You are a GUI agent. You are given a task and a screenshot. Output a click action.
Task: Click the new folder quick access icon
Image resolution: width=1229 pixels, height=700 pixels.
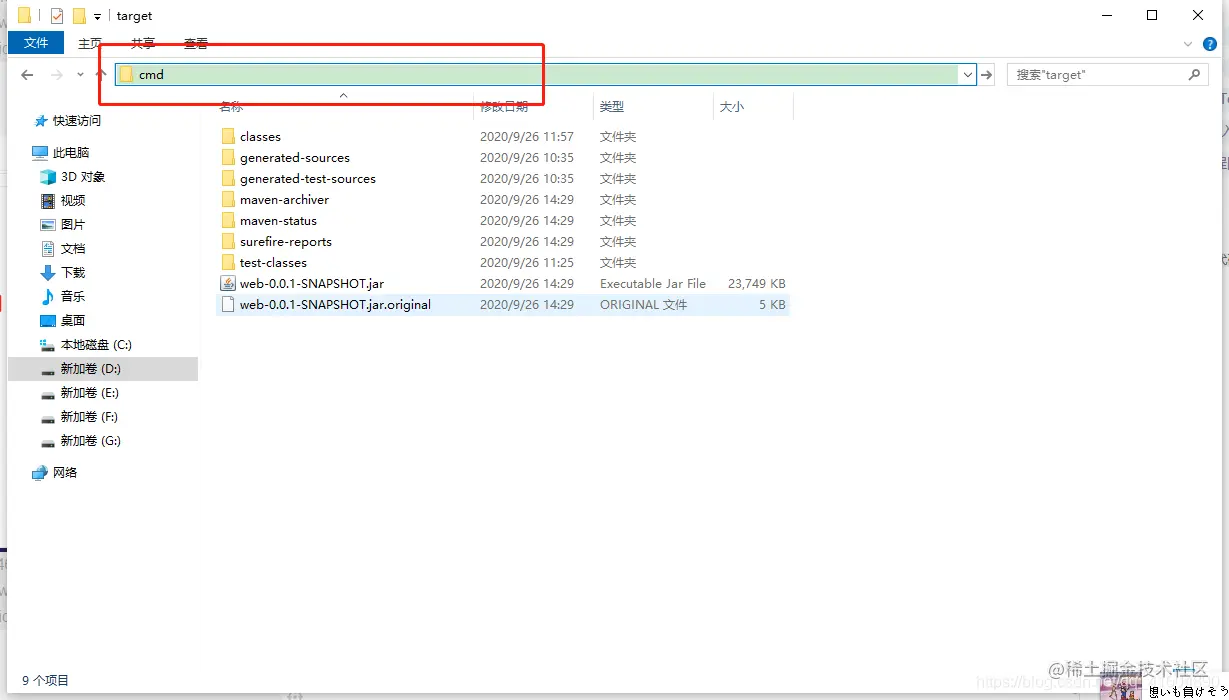coord(79,16)
